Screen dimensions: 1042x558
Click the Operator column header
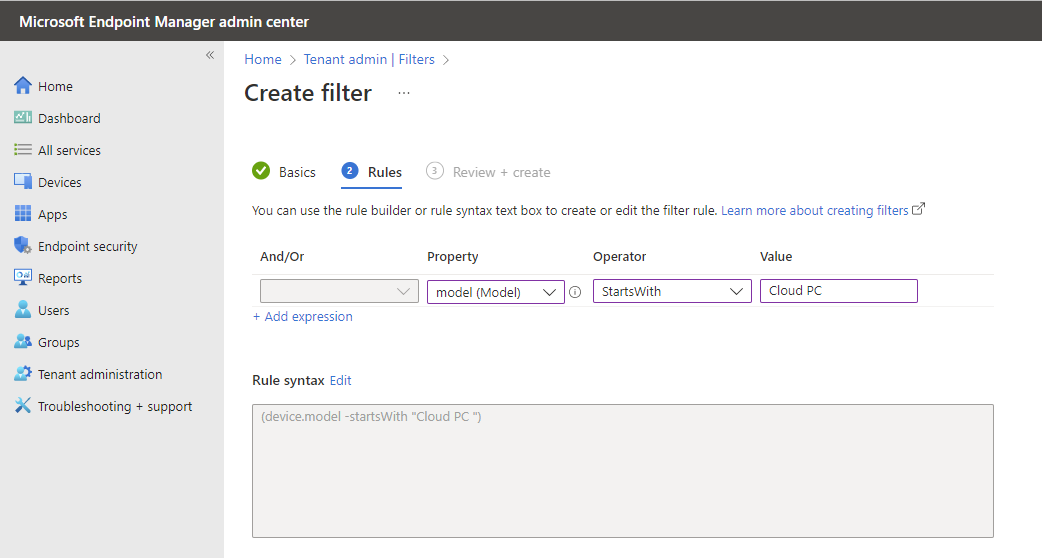pos(619,256)
